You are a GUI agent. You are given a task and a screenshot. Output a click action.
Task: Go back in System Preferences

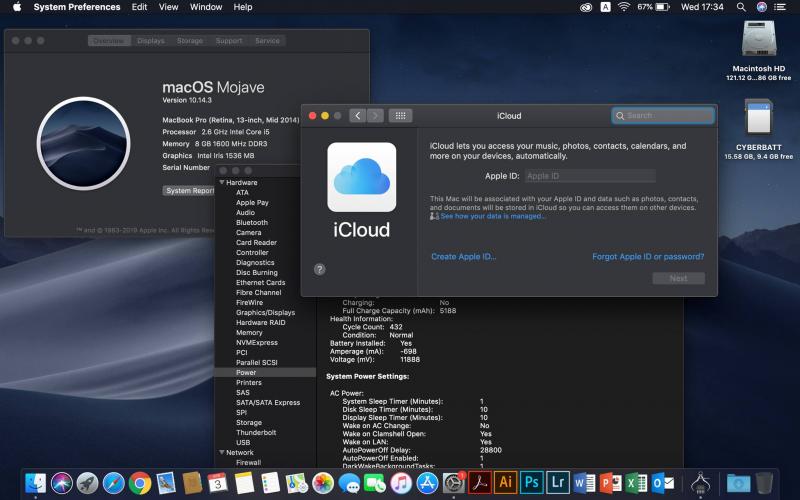[x=358, y=116]
